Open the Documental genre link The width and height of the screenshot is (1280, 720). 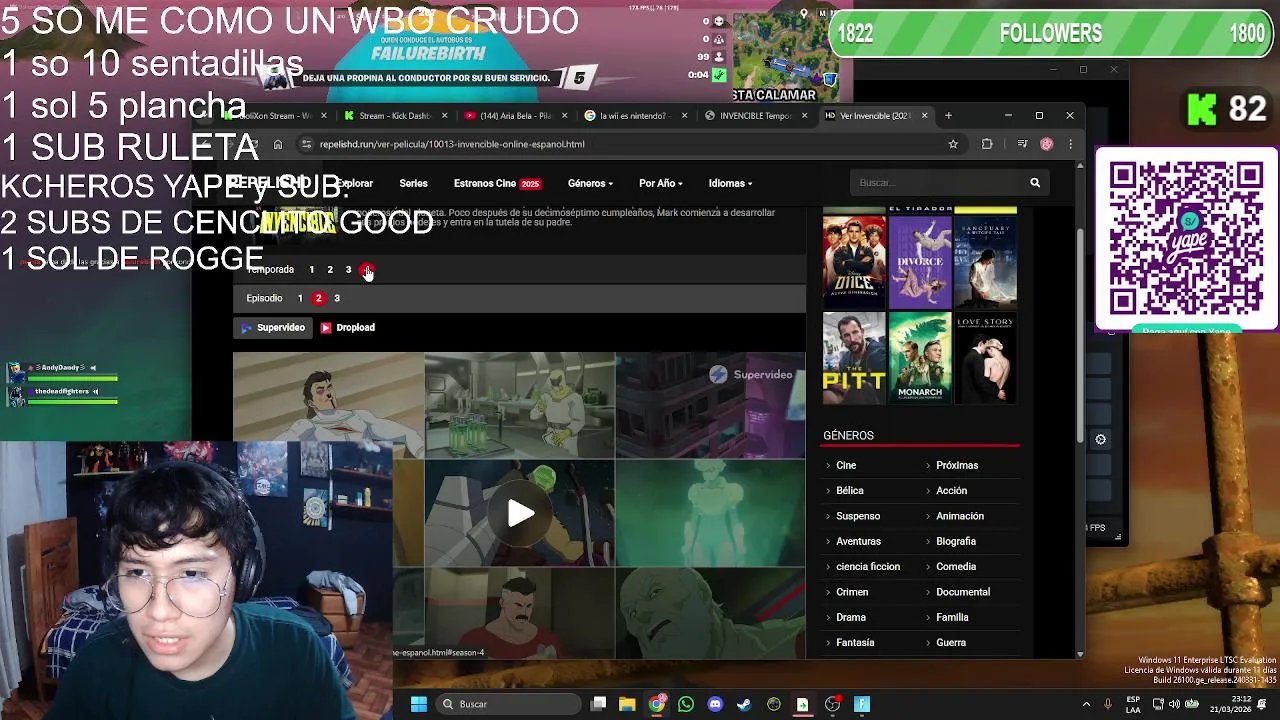(x=963, y=592)
